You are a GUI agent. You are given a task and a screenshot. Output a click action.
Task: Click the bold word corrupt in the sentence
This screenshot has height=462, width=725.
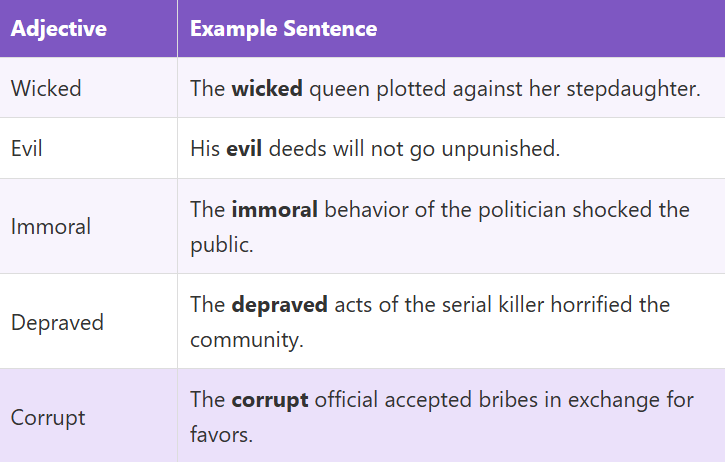[270, 400]
